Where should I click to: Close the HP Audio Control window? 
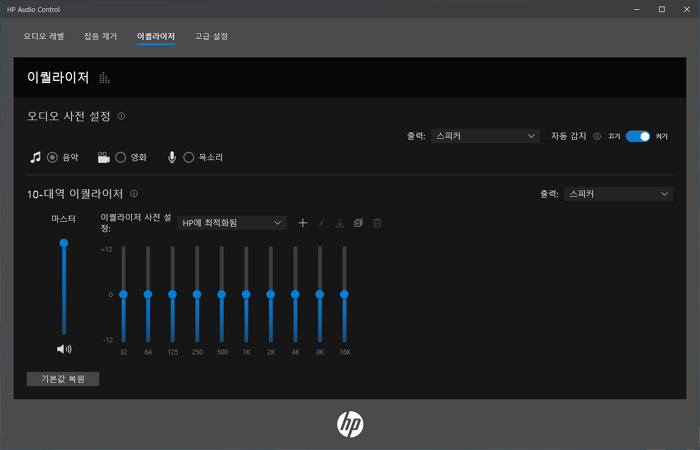click(687, 9)
